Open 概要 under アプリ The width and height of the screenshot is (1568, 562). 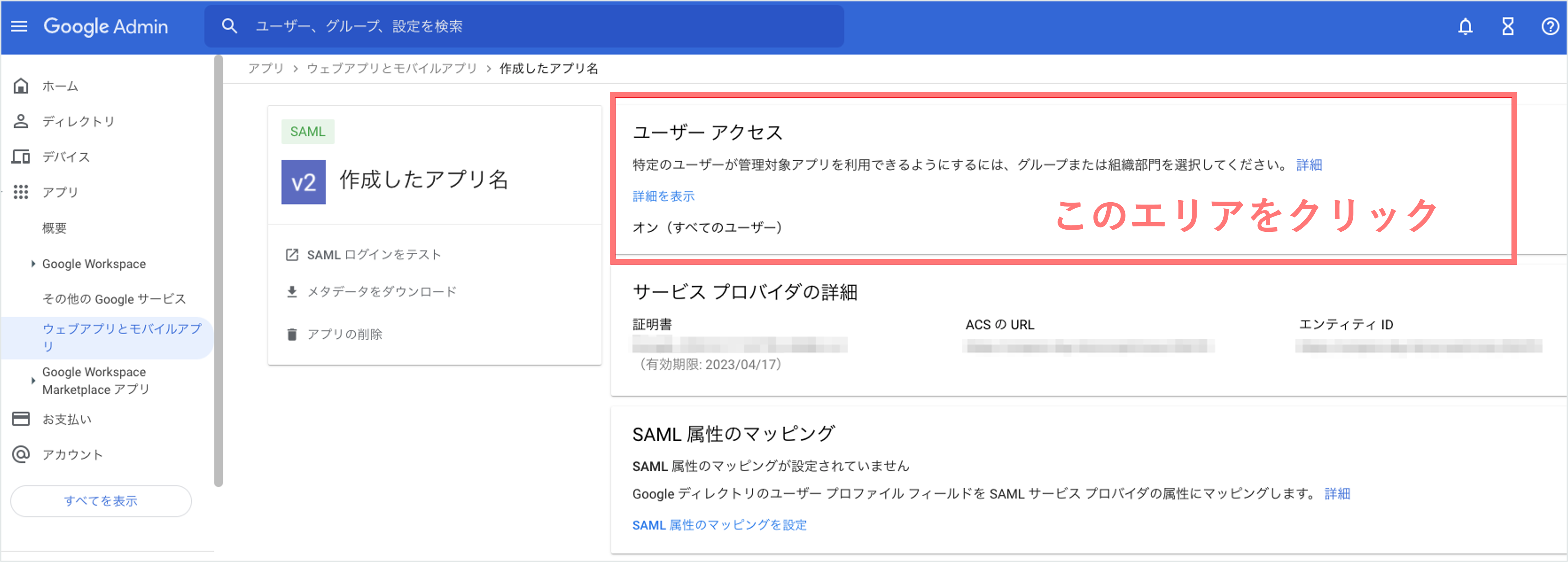pos(54,228)
